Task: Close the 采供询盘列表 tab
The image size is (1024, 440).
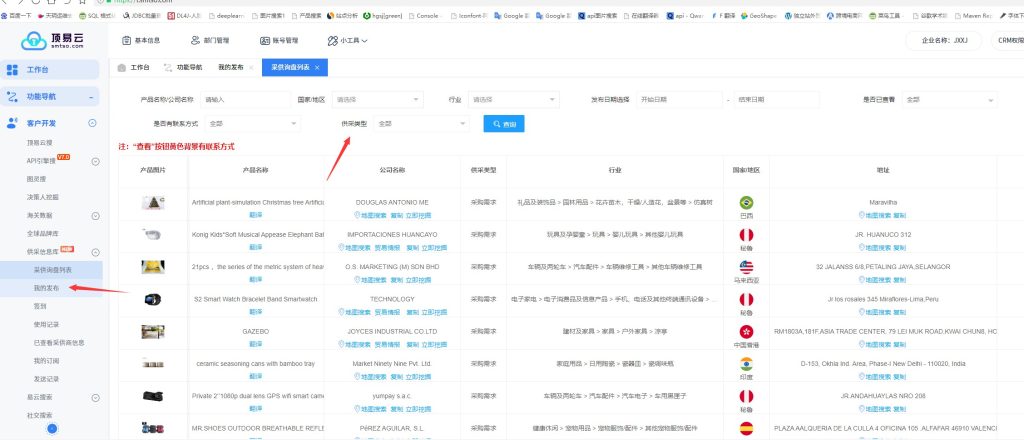Action: tap(317, 67)
